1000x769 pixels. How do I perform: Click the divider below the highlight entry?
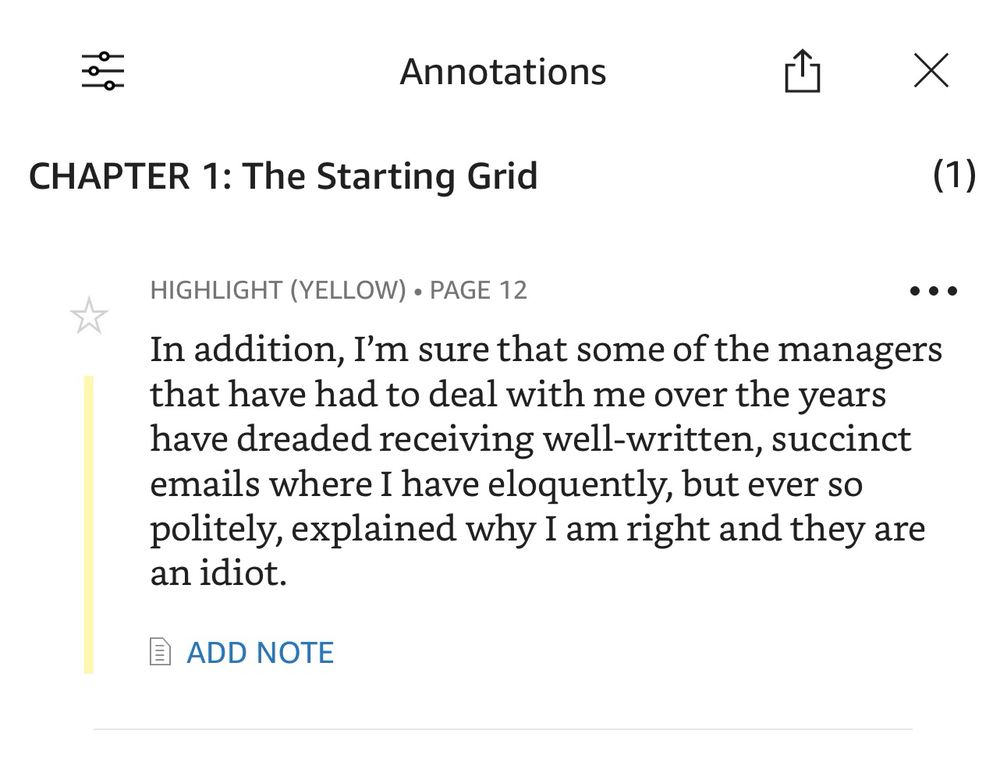[503, 729]
